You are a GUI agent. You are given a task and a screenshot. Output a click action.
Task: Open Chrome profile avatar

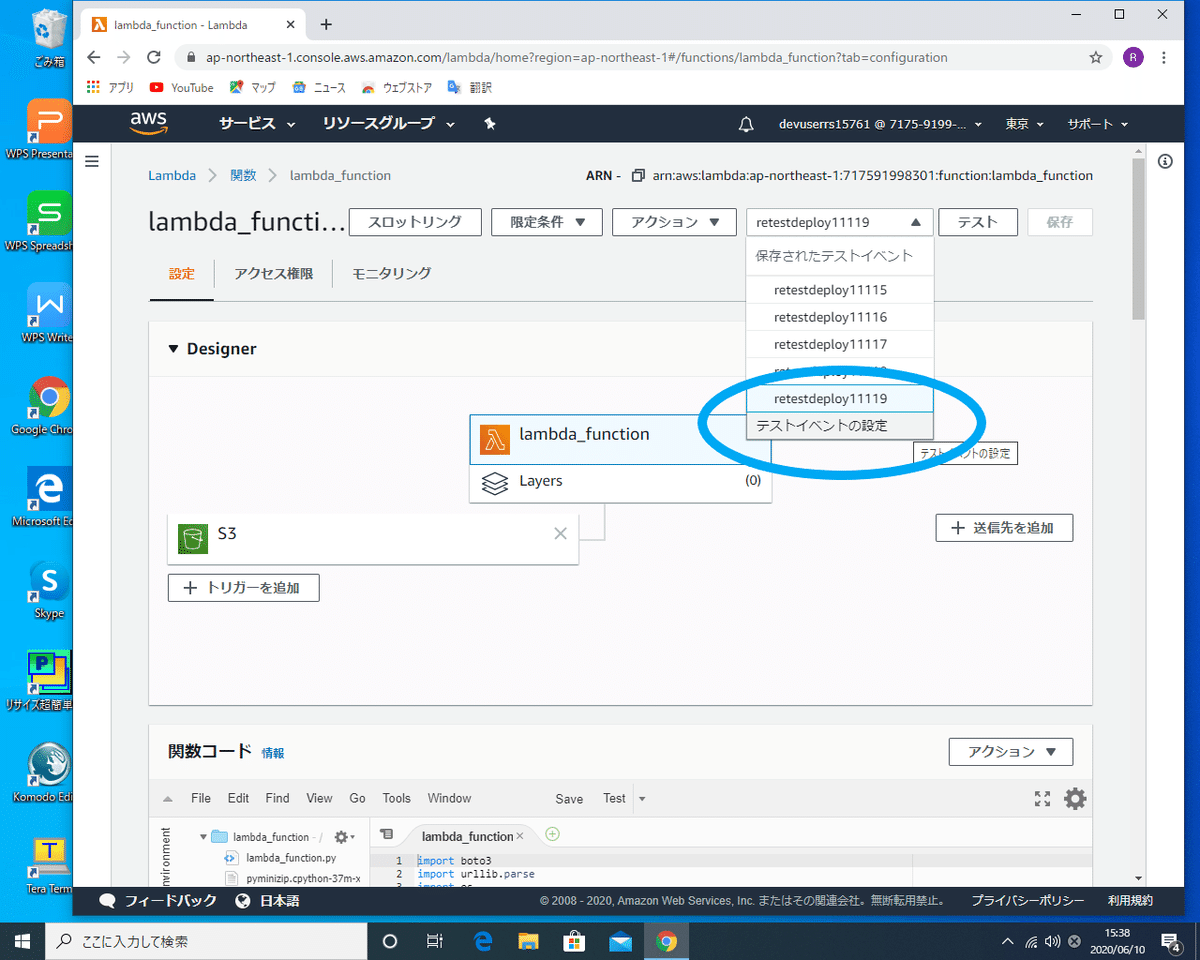1133,57
